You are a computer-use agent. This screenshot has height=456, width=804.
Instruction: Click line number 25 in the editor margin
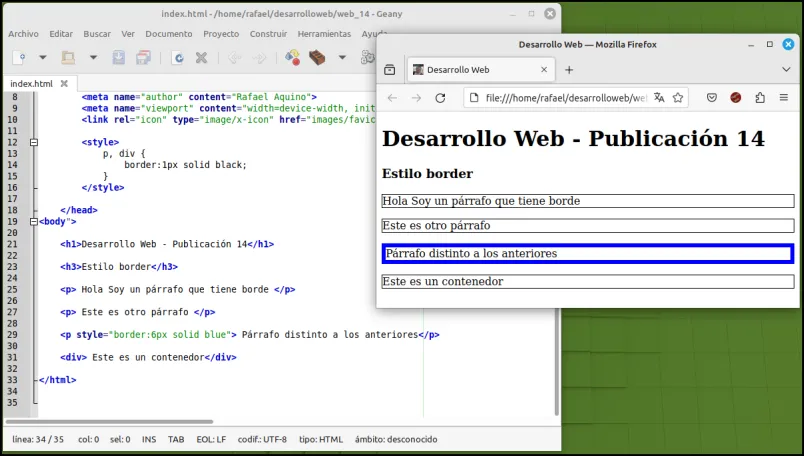pos(12,289)
